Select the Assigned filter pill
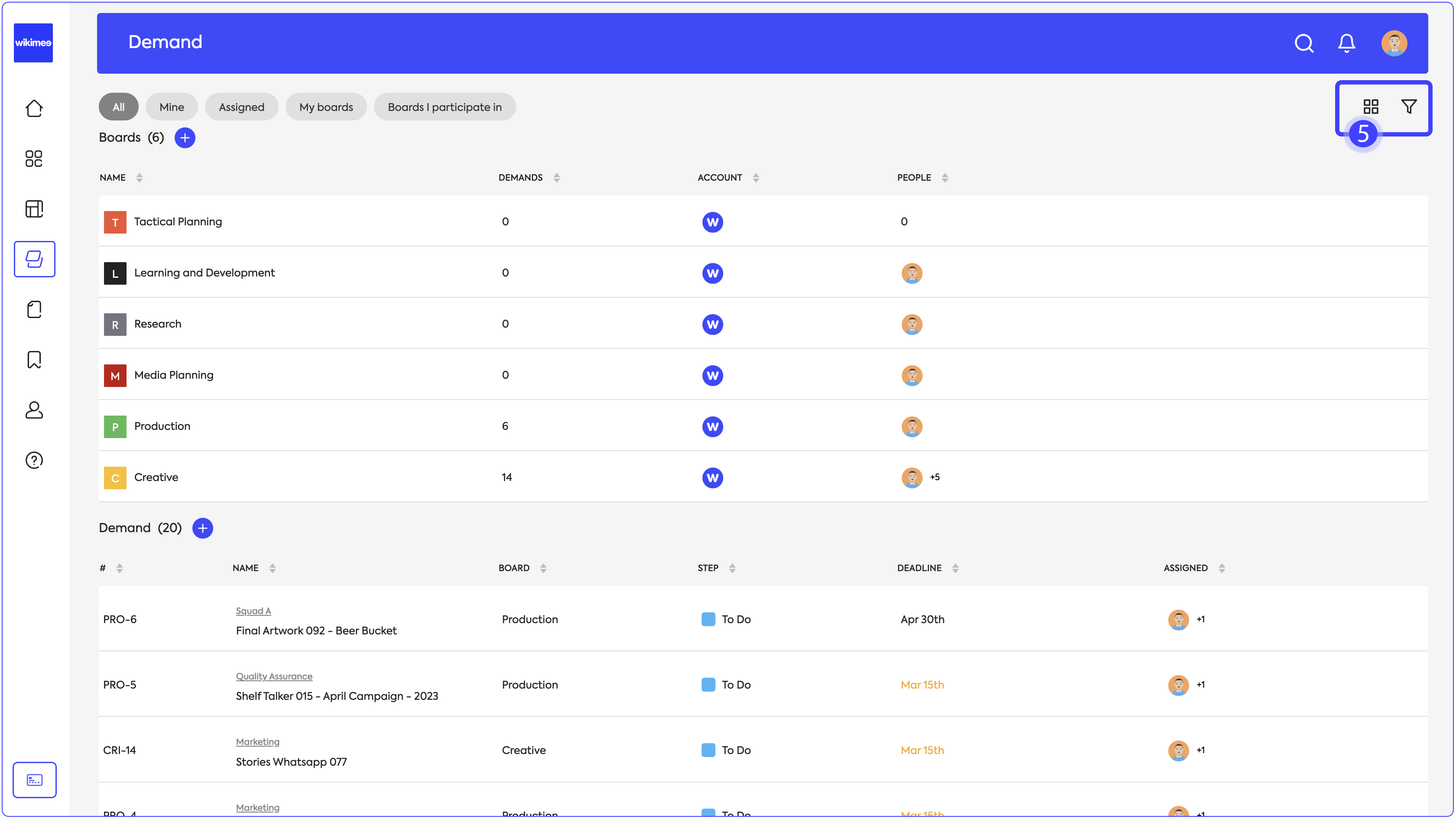Viewport: 1456px width, 819px height. click(x=241, y=107)
